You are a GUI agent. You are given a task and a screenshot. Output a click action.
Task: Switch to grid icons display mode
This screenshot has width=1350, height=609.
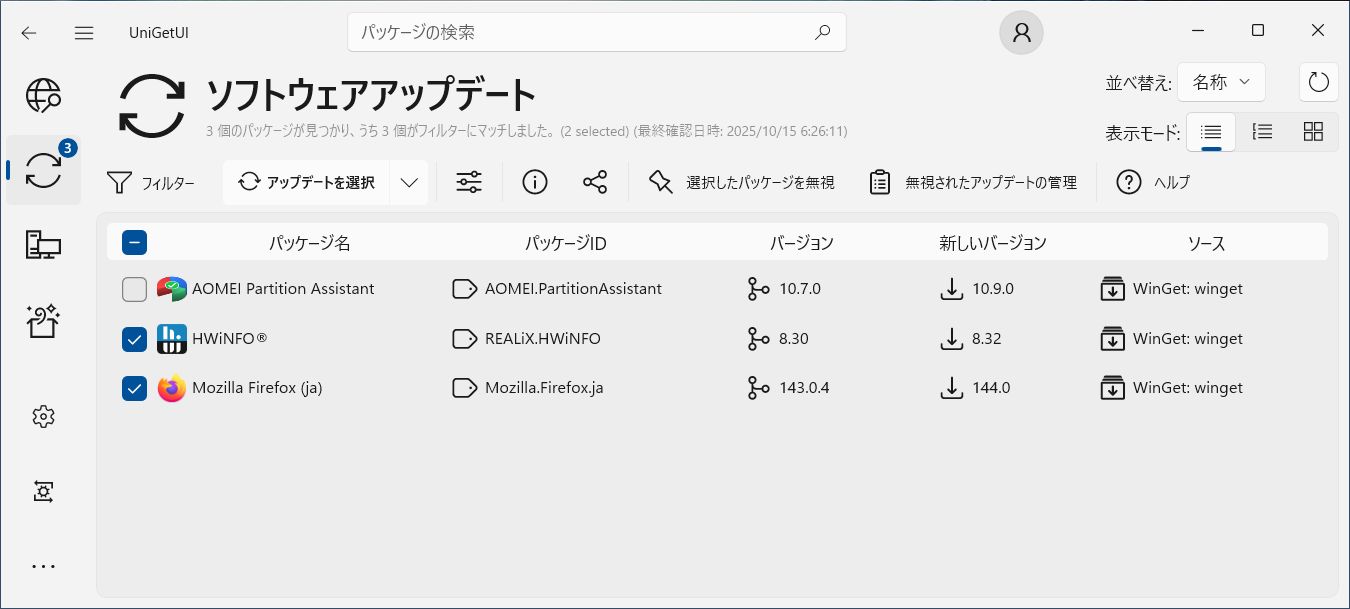[x=1313, y=132]
